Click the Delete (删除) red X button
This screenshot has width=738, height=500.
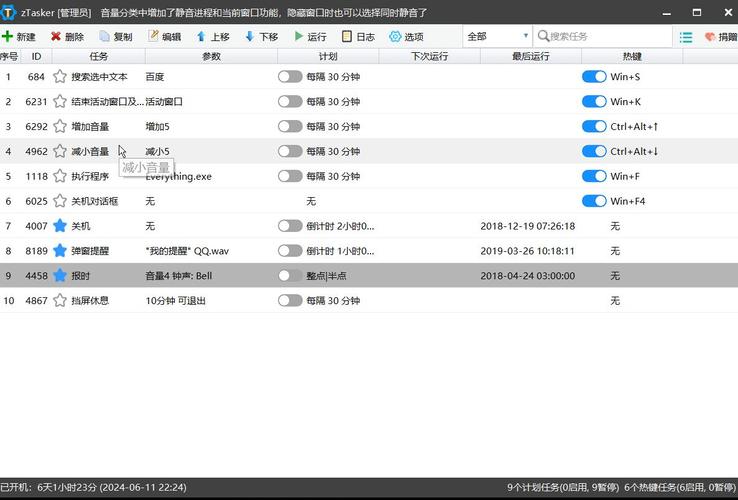pos(67,36)
